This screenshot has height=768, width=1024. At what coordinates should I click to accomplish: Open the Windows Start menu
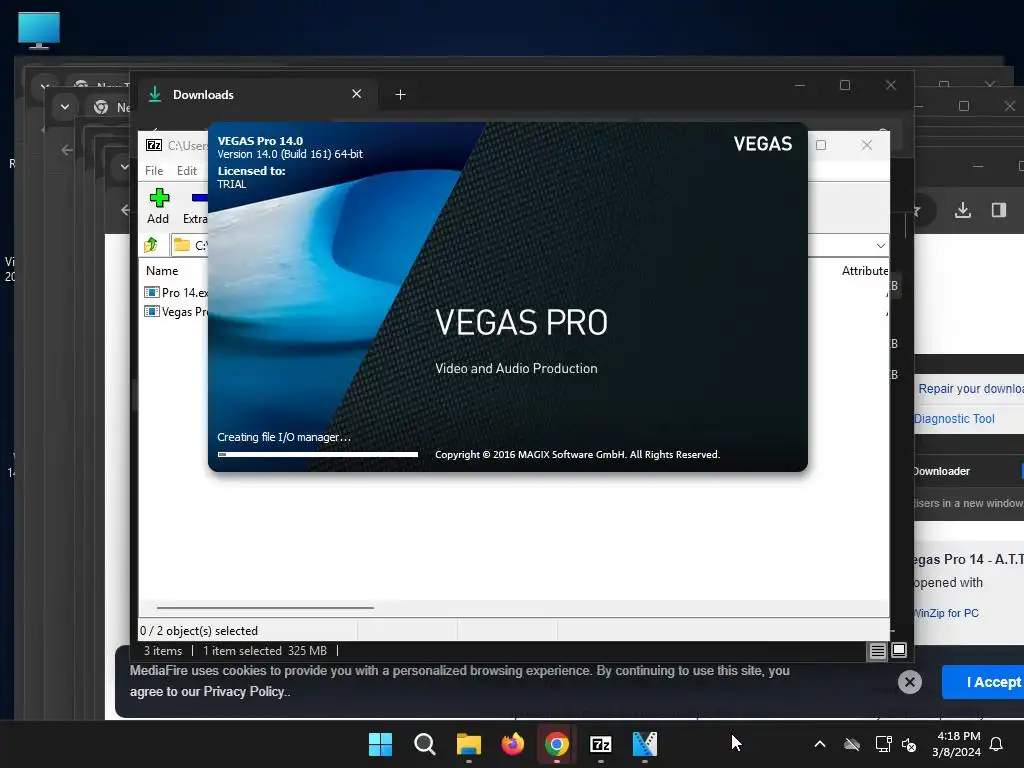380,744
